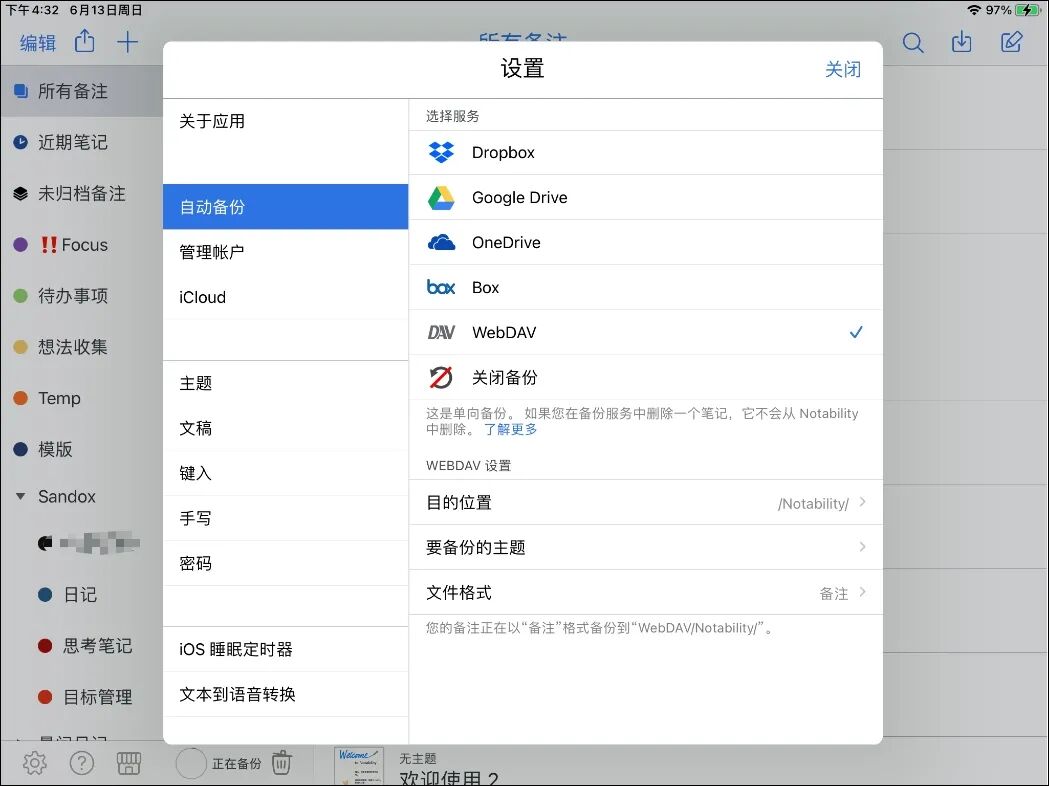
Task: Open 手写 settings section
Action: click(x=286, y=518)
